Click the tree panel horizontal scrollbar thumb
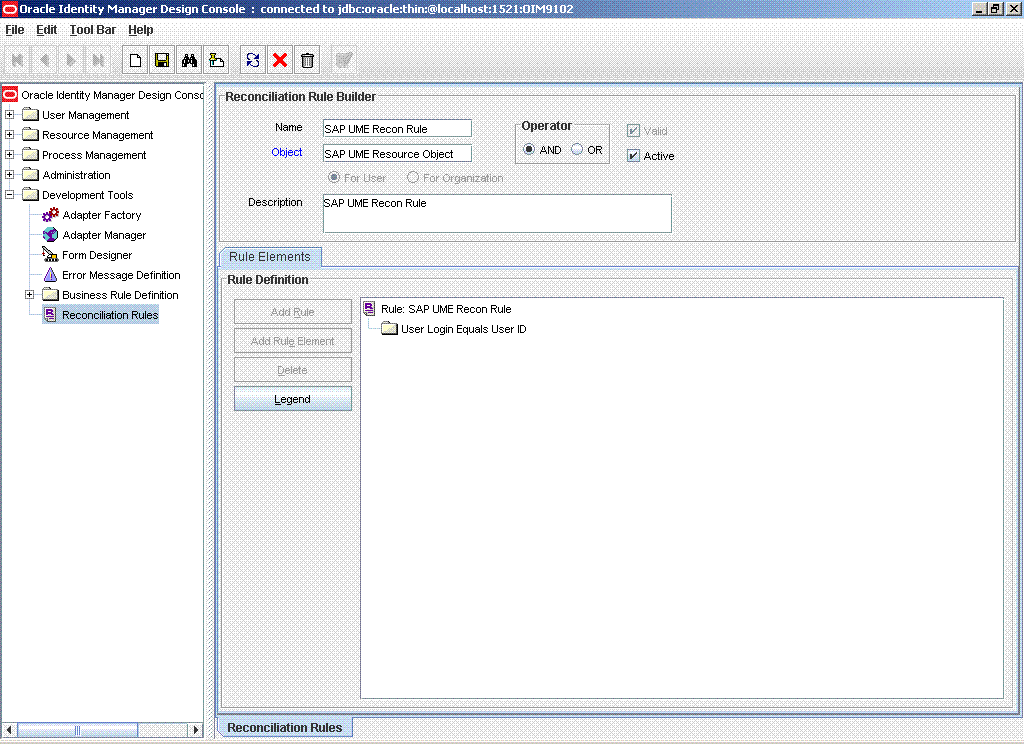This screenshot has width=1024, height=744. (77, 730)
